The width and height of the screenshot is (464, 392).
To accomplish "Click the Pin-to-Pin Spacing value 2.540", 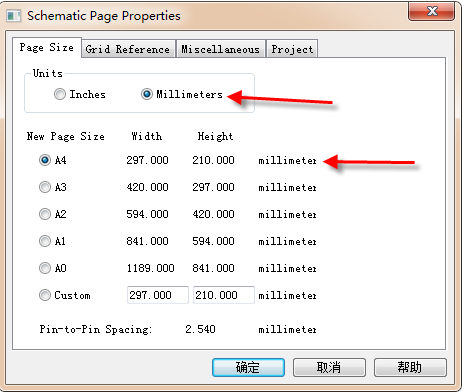I will [200, 329].
